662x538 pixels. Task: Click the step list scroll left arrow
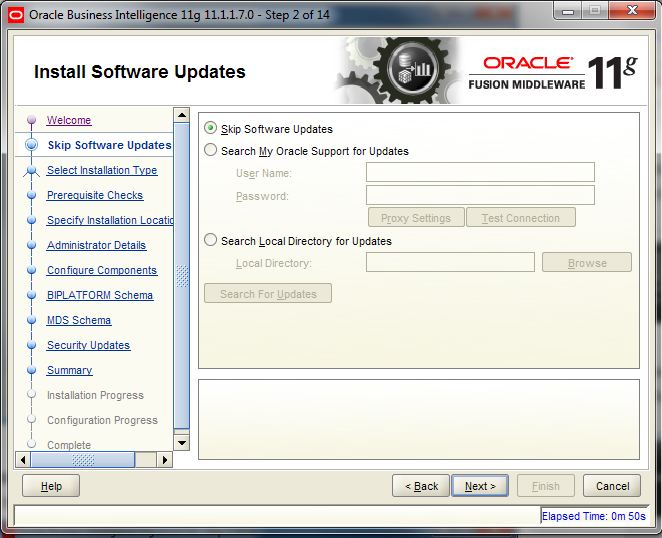(x=23, y=459)
